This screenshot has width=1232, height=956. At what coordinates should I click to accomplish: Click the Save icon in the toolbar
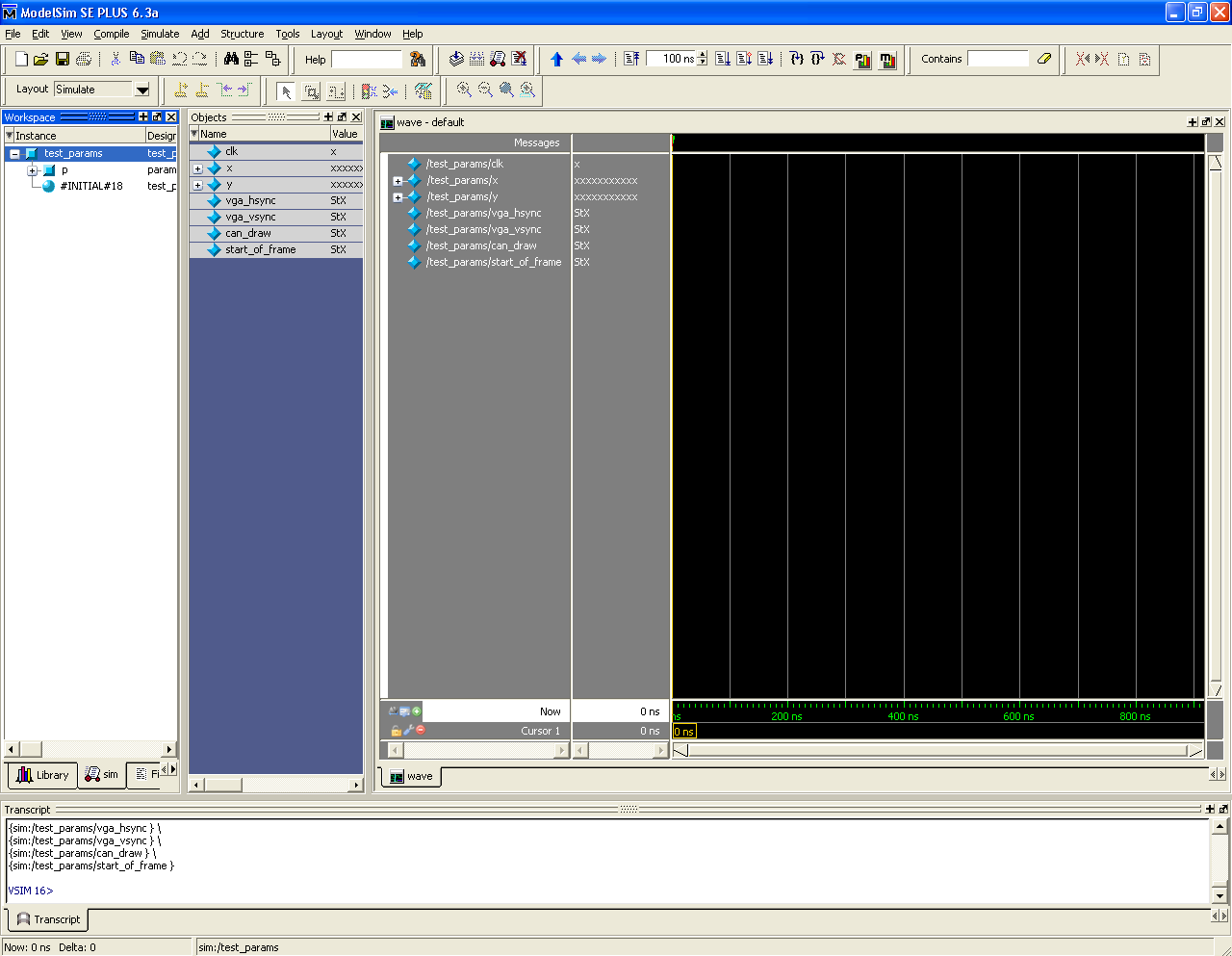[x=63, y=60]
